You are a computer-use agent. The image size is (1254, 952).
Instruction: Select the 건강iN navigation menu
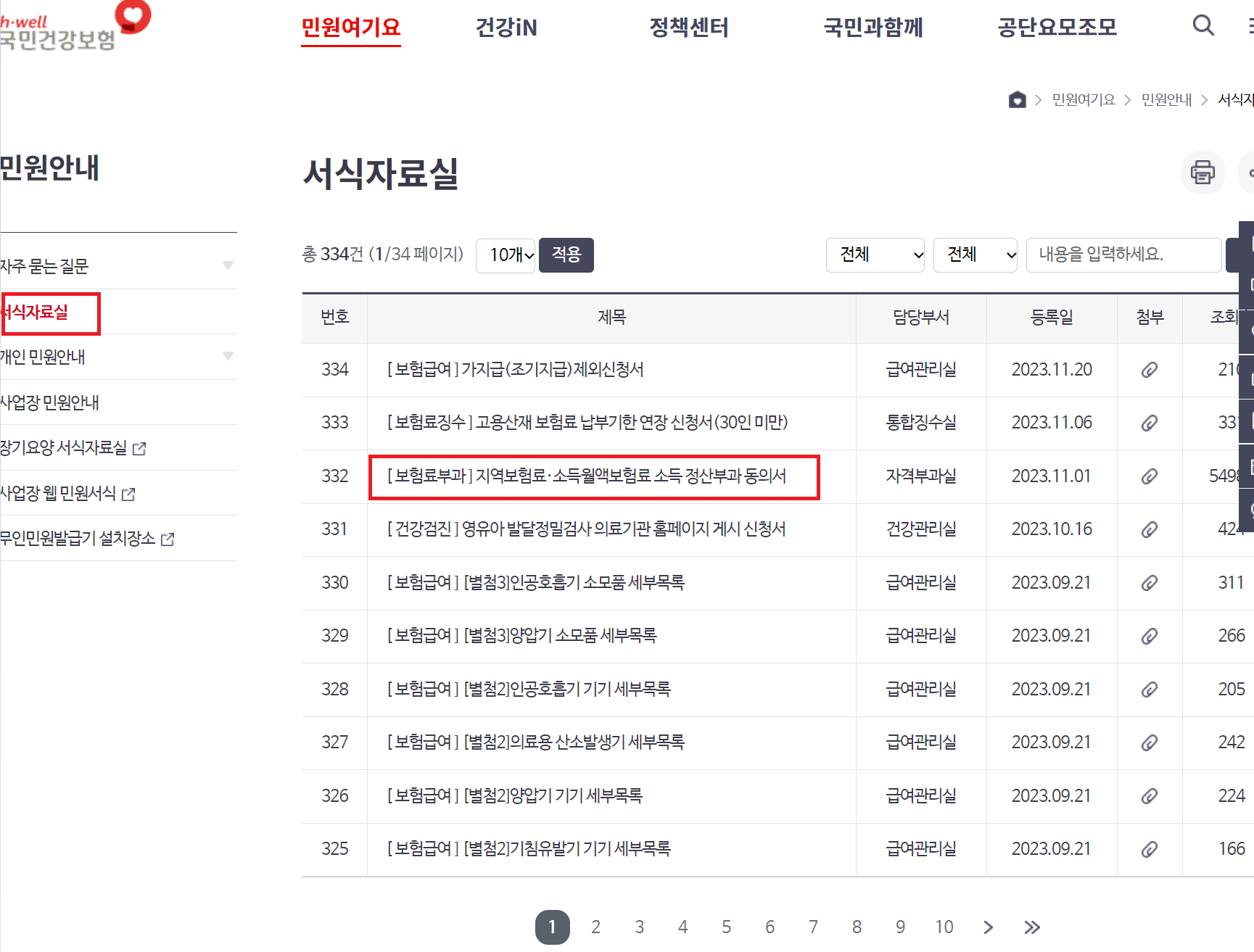click(506, 28)
